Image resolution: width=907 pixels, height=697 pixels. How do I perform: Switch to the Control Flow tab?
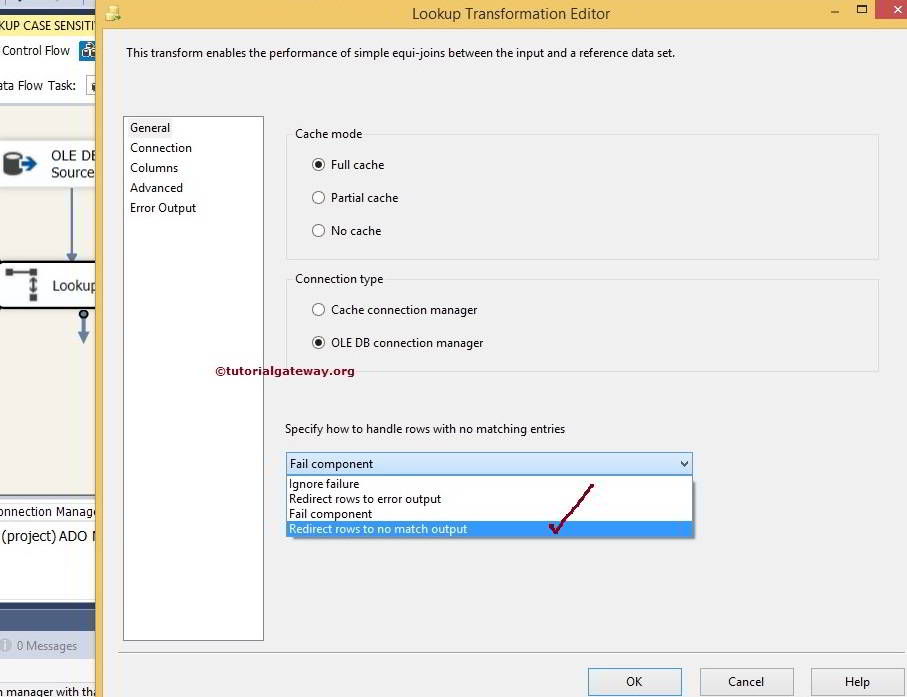point(35,49)
